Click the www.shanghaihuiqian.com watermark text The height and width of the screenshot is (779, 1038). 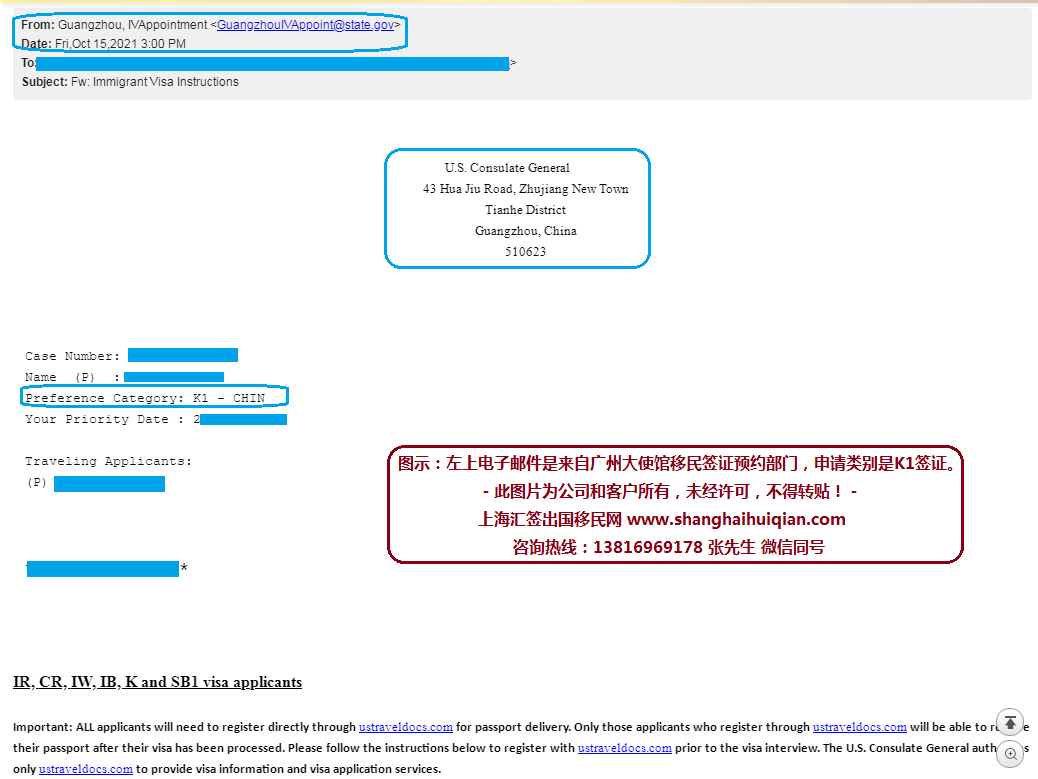736,519
